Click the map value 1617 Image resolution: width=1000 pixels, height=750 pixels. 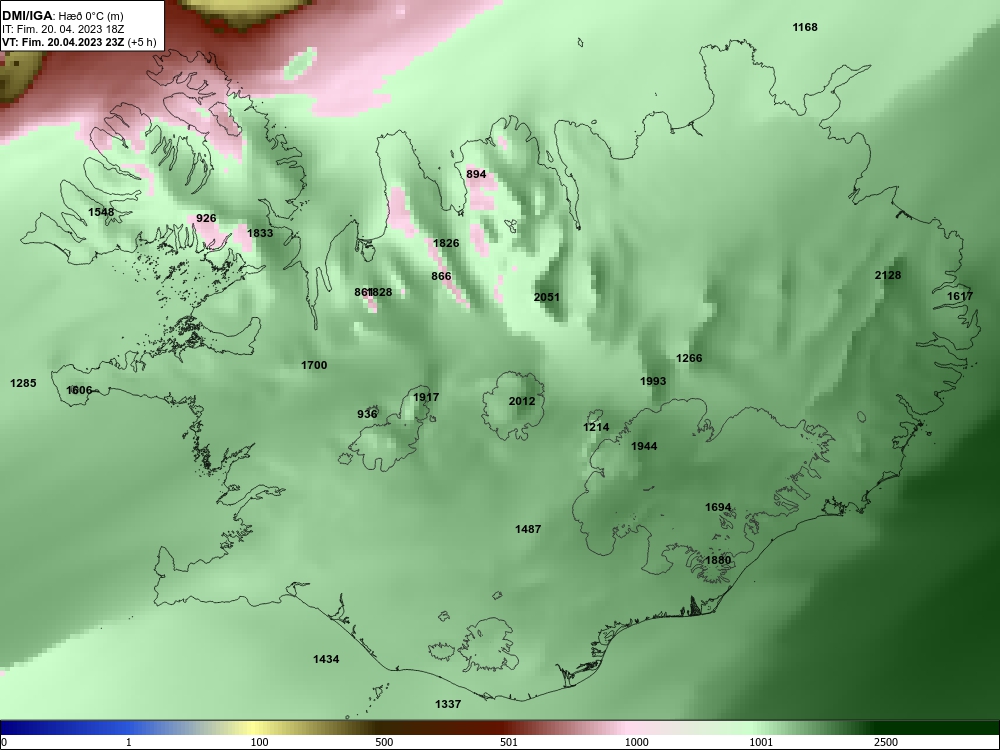click(960, 296)
